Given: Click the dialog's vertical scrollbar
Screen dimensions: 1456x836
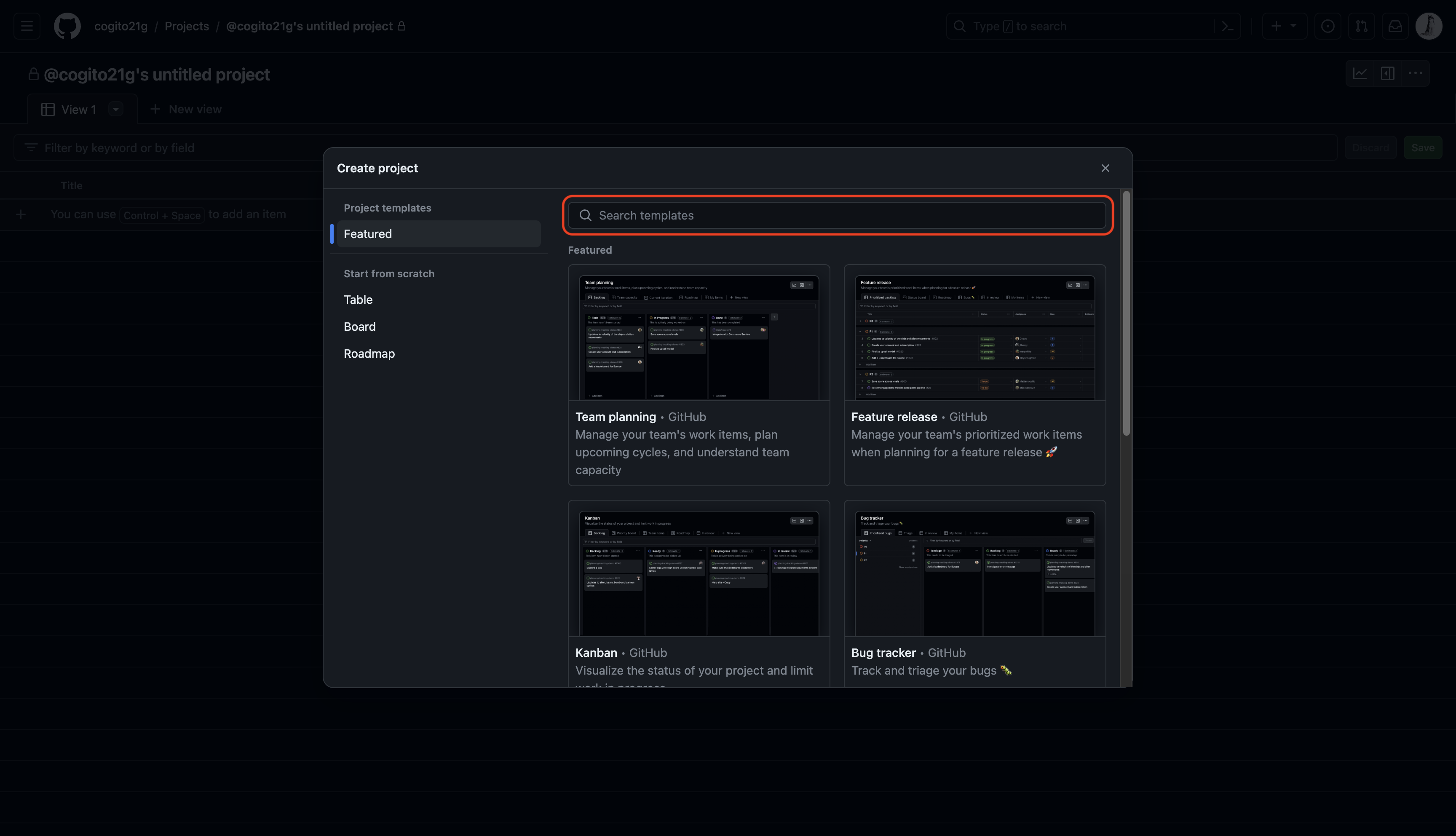Looking at the screenshot, I should [x=1126, y=313].
